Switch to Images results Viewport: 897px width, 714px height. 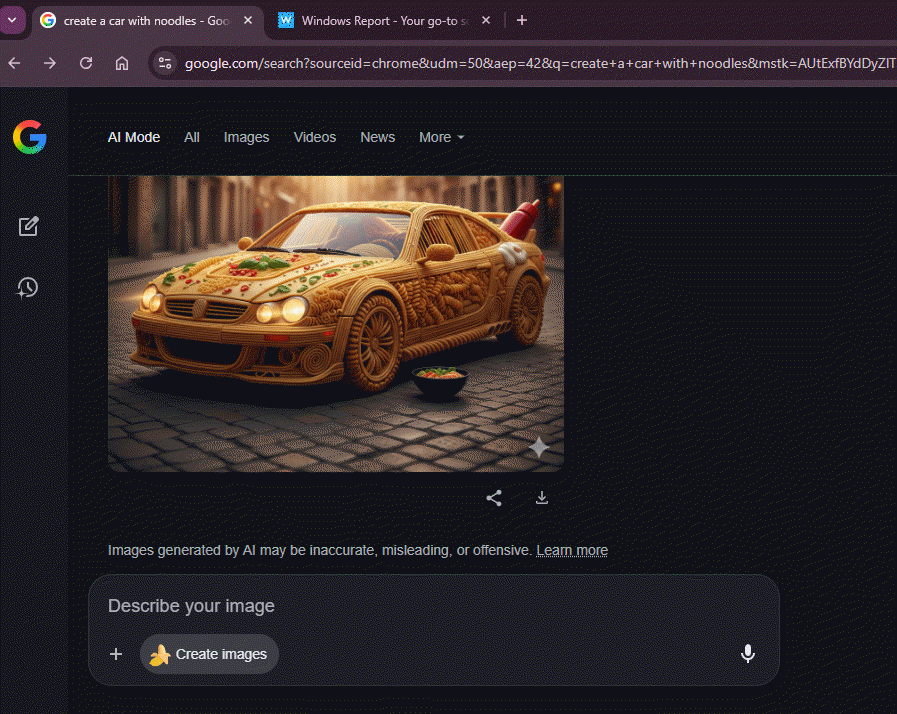tap(247, 137)
